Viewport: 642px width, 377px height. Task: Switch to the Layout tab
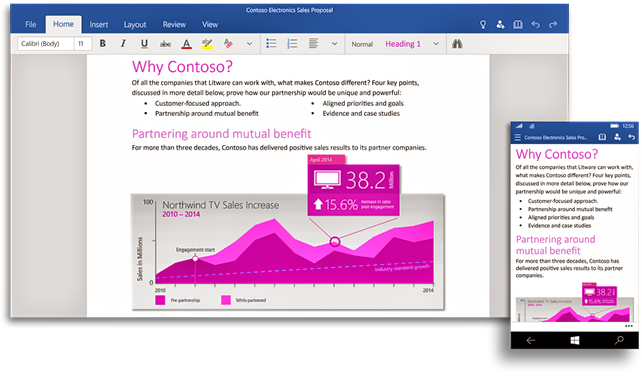(x=135, y=25)
